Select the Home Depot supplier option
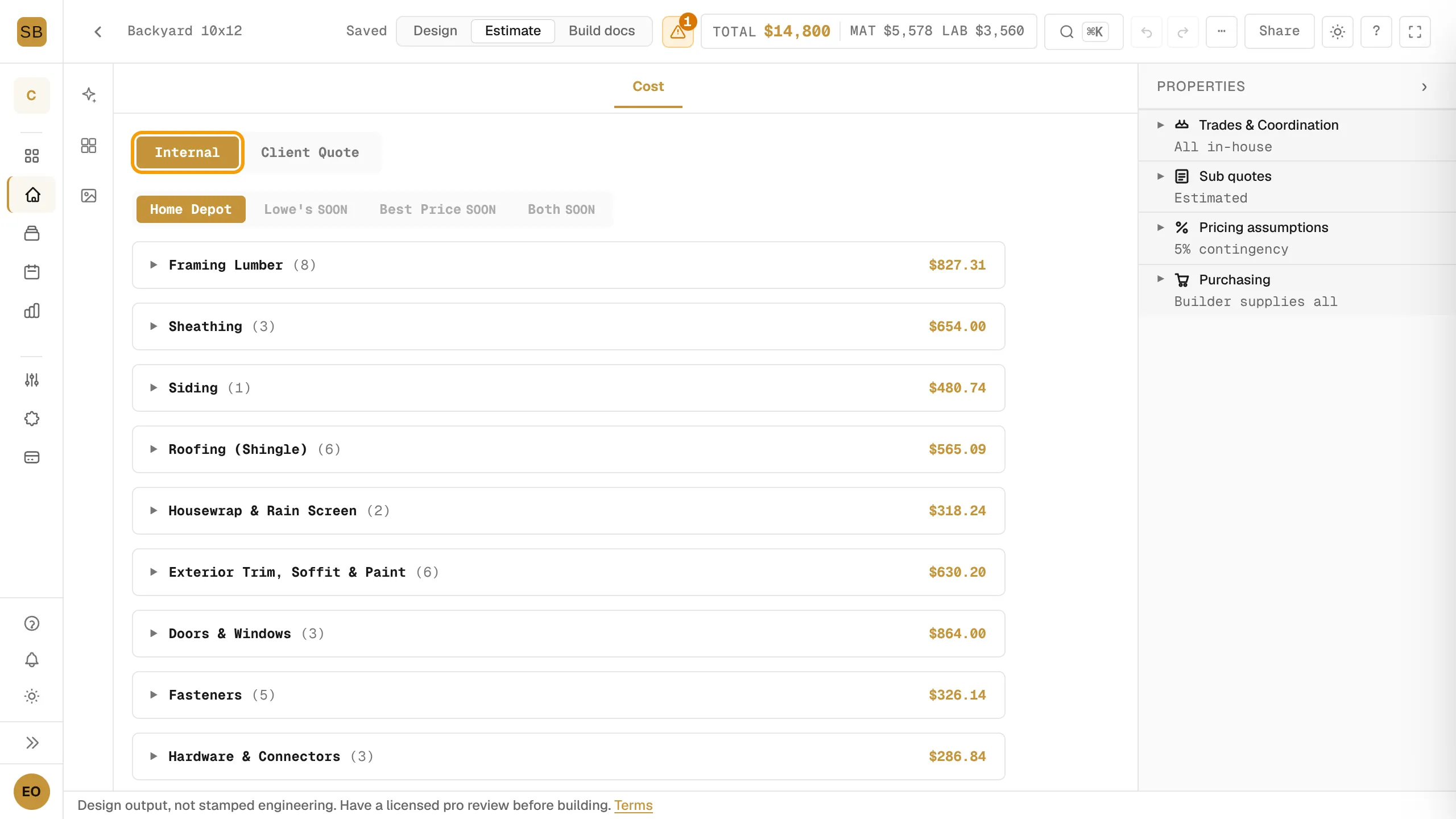The image size is (1456, 819). (x=191, y=209)
